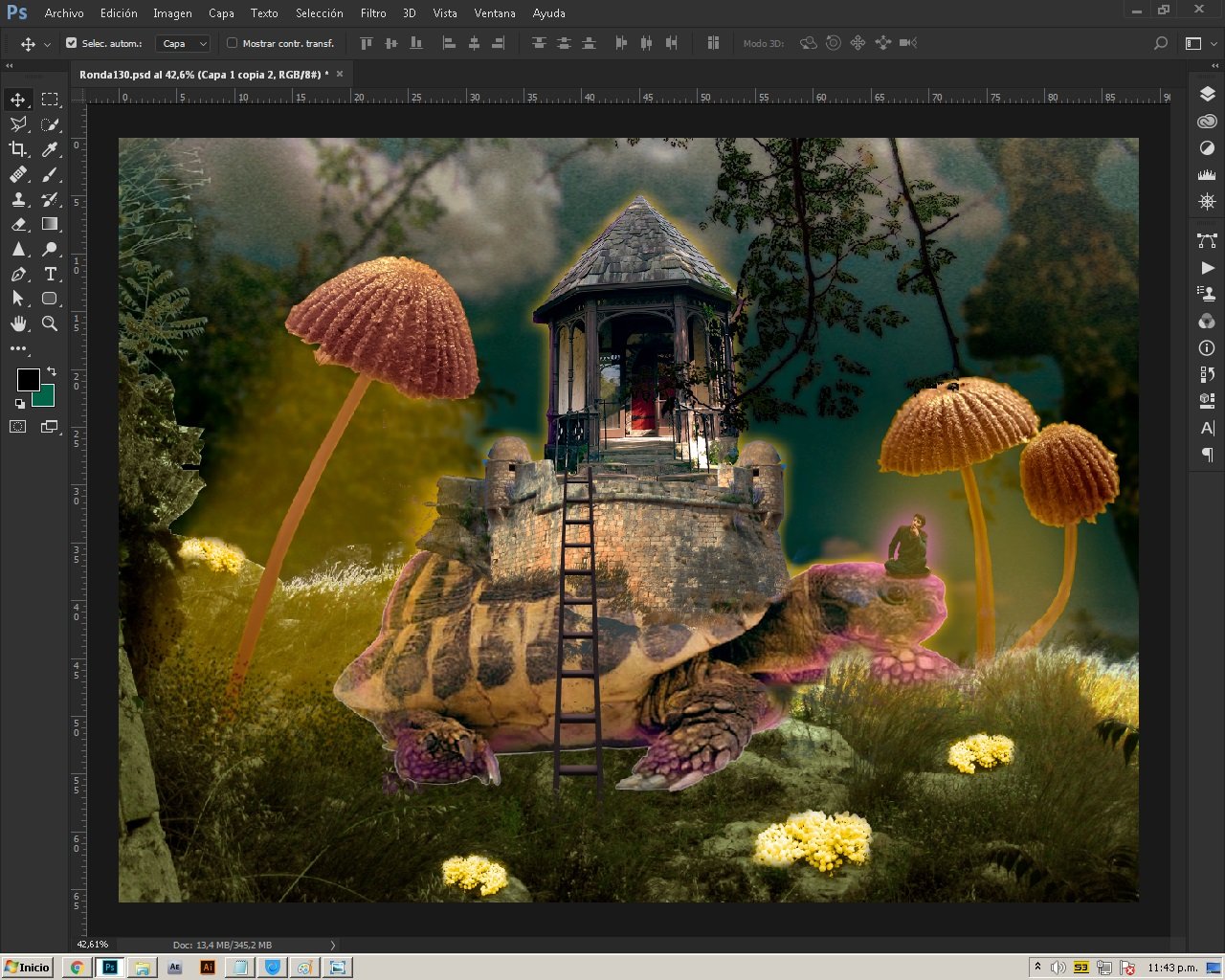Open the Capa menu
This screenshot has height=980, width=1225.
(x=221, y=13)
